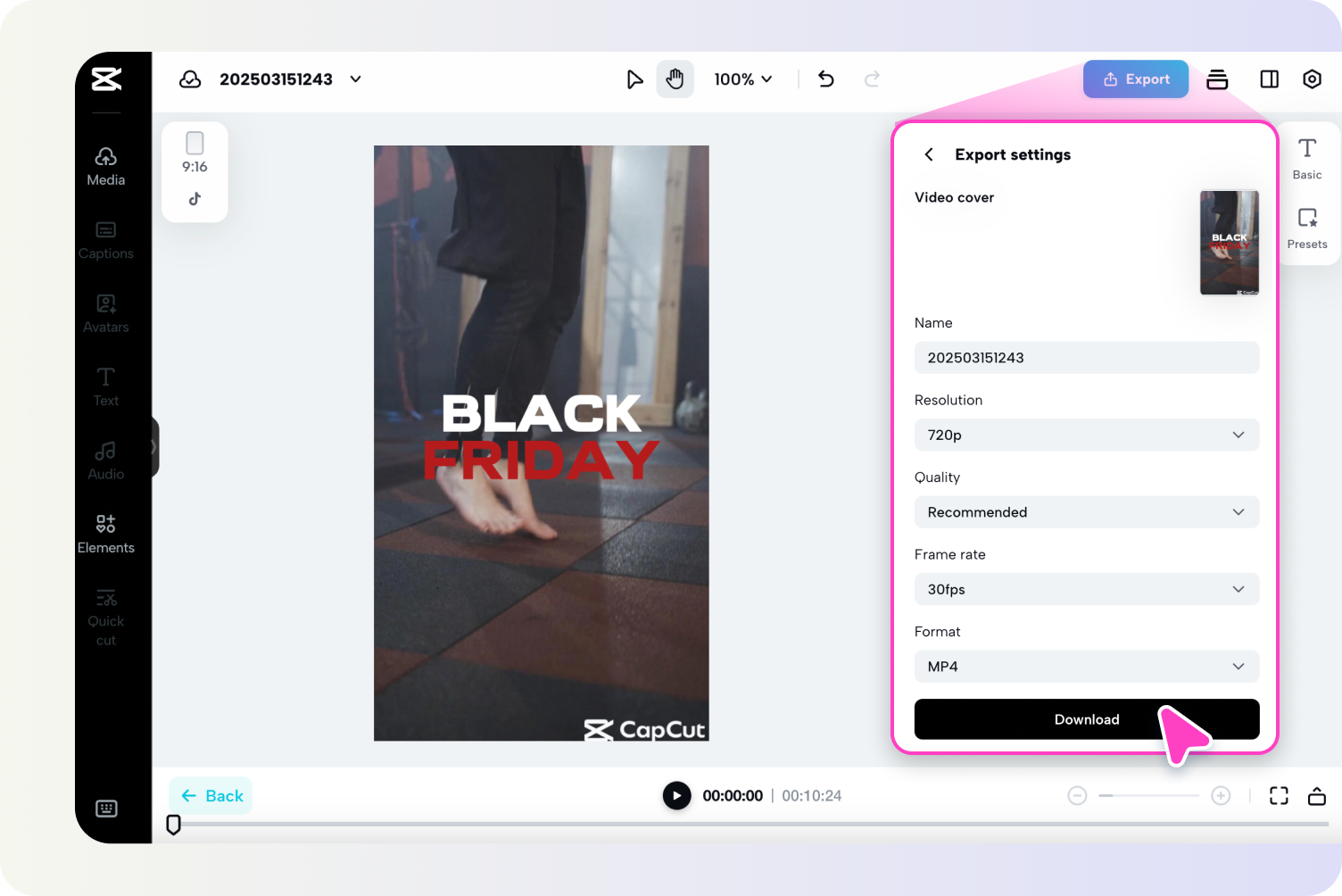Open the layers stack icon
The width and height of the screenshot is (1342, 896).
coord(1217,79)
